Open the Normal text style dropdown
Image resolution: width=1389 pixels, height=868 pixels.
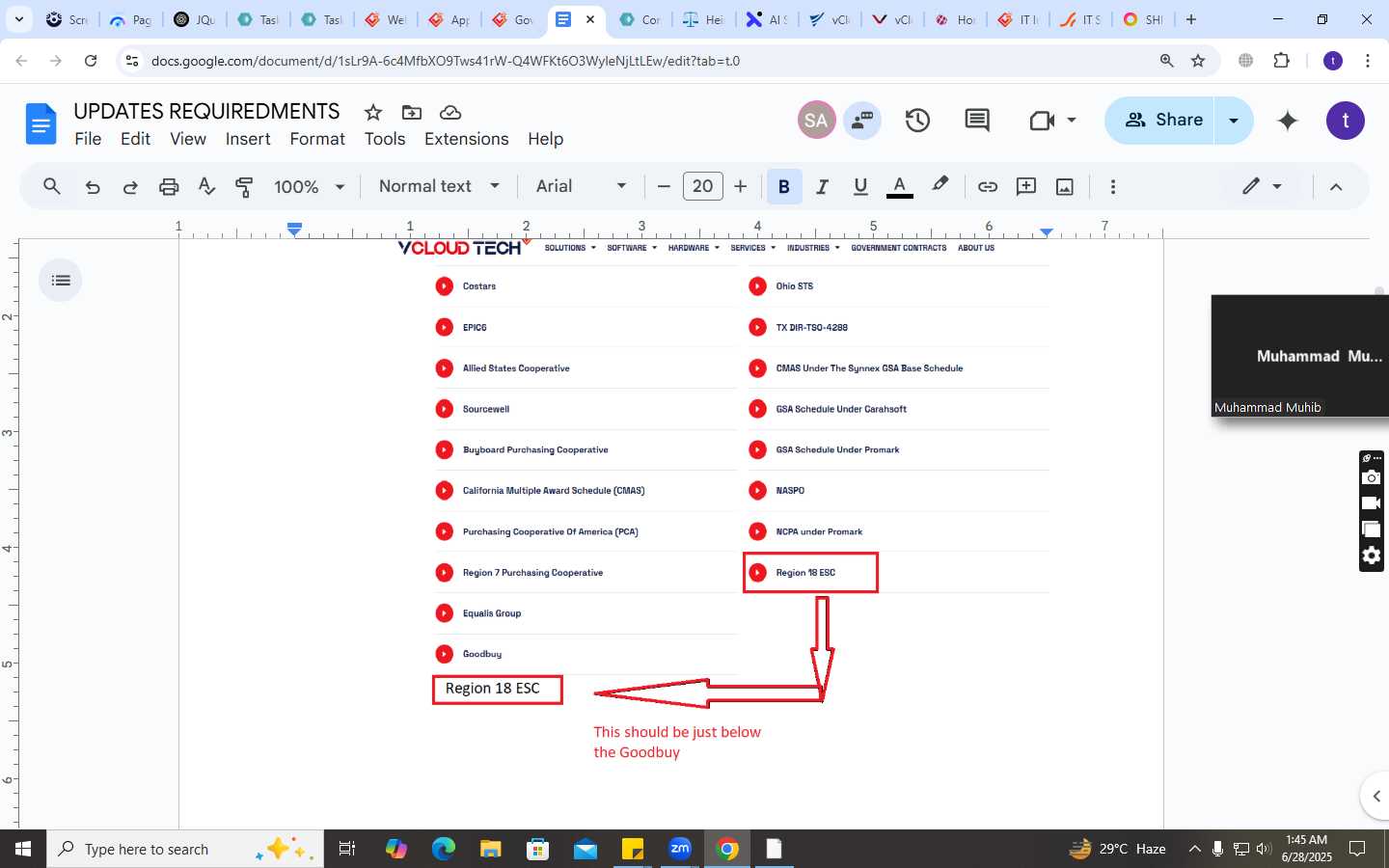(439, 186)
